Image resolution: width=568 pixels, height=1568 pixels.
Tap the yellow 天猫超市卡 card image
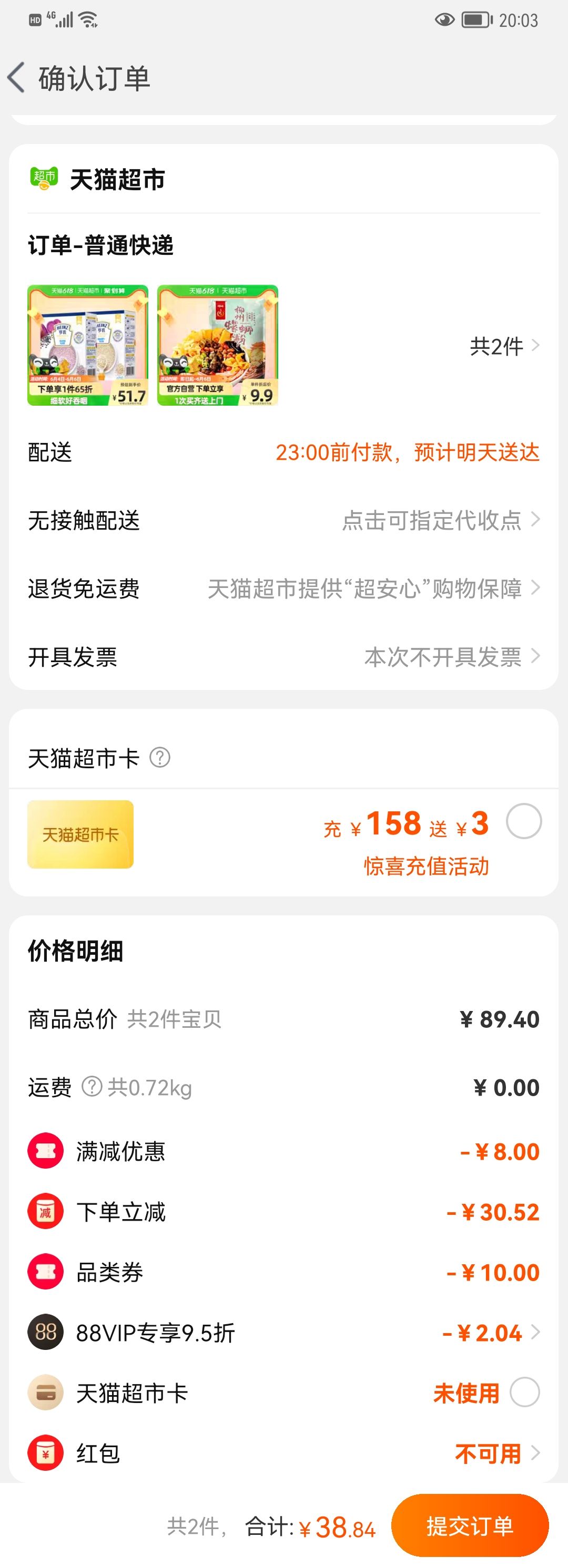(80, 834)
